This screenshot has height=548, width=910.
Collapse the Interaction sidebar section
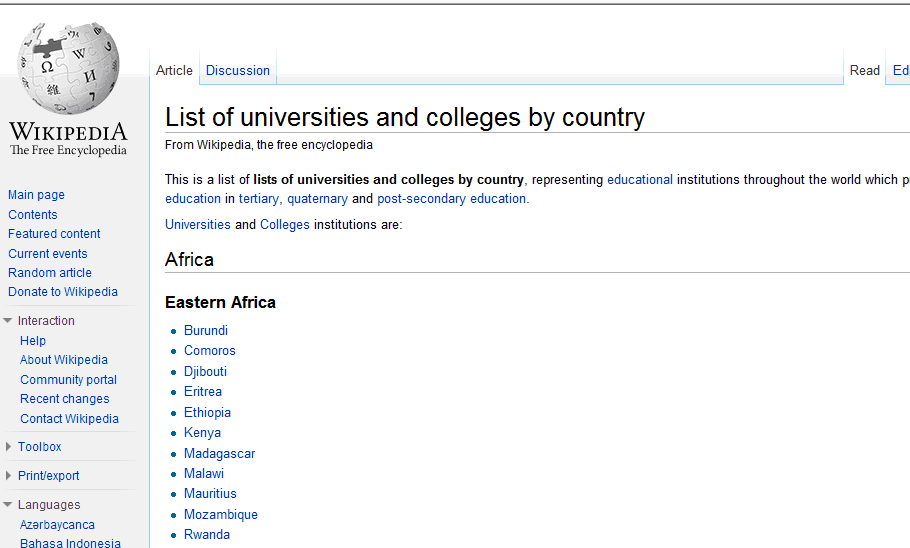tap(46, 321)
